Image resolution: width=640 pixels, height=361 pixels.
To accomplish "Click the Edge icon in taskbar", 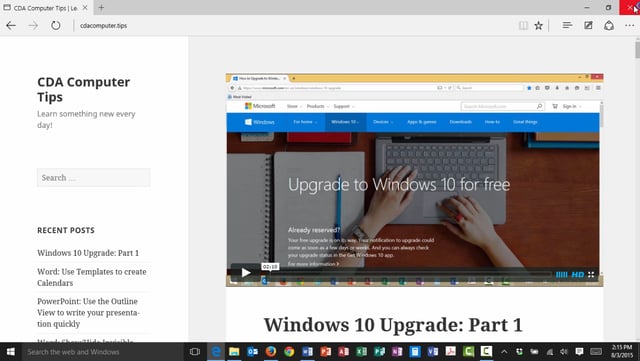I will pos(216,352).
